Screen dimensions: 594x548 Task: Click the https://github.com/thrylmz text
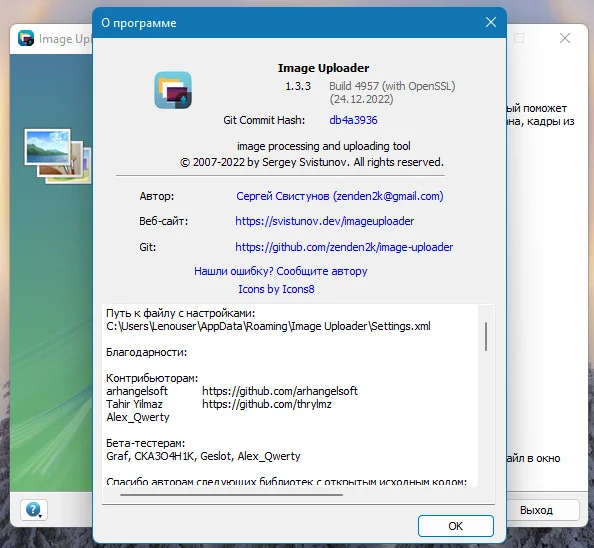(267, 404)
